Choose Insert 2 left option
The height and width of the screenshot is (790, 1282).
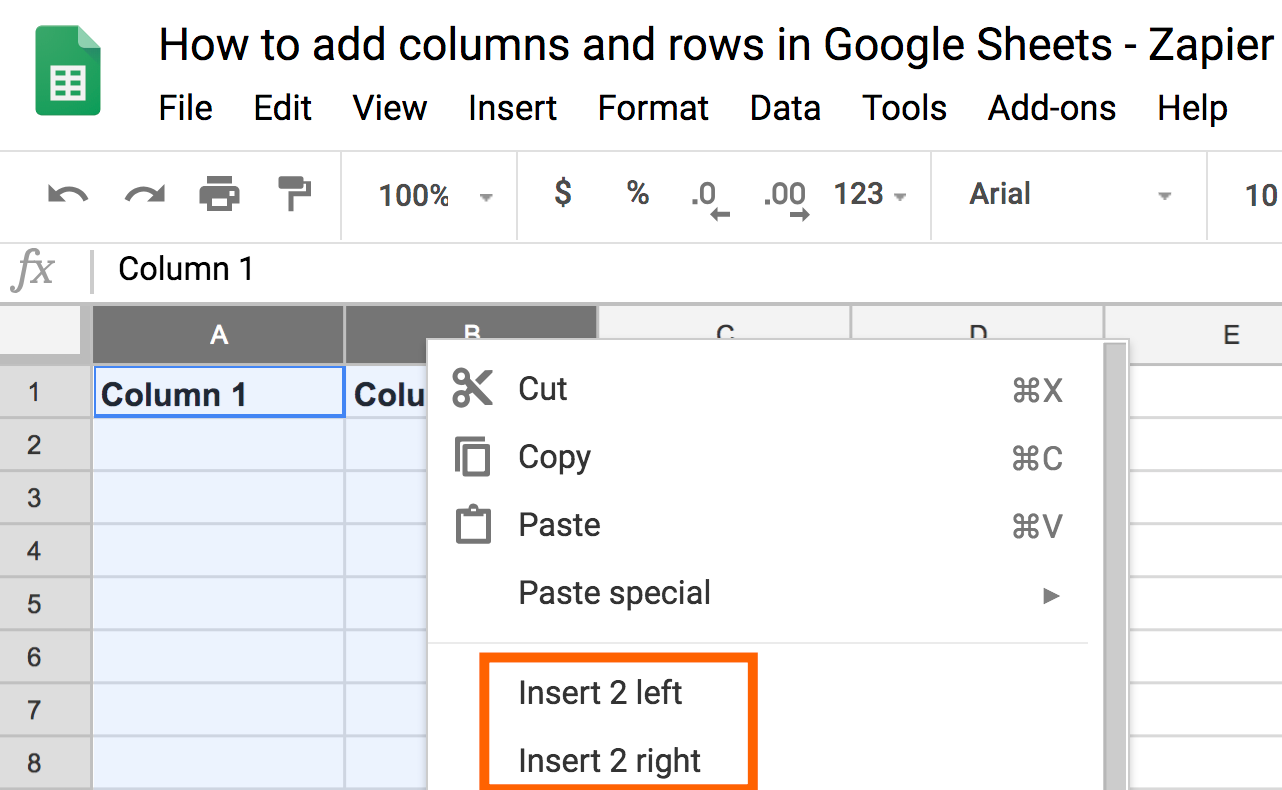tap(600, 692)
